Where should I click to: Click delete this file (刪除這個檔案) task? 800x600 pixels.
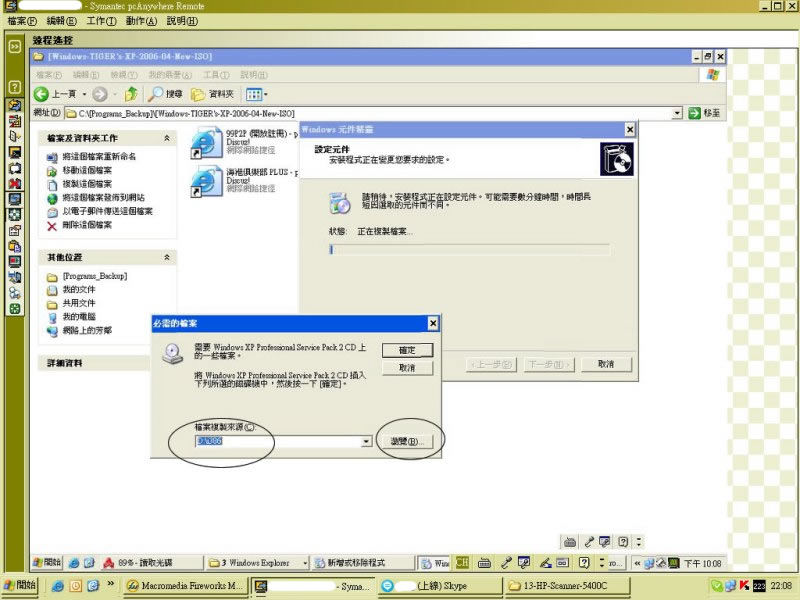click(x=87, y=225)
